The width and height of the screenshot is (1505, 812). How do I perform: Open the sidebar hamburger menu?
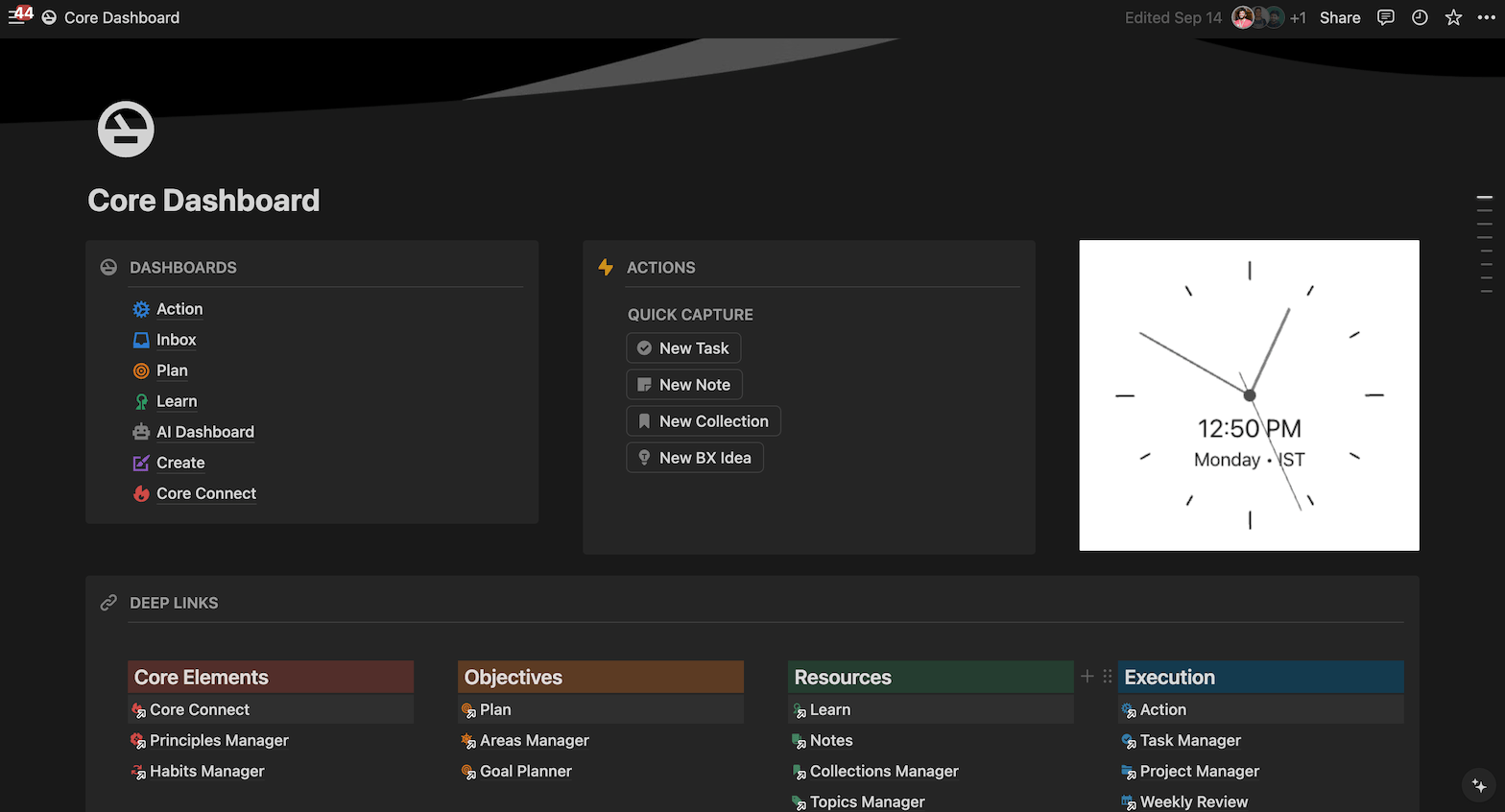(x=16, y=17)
